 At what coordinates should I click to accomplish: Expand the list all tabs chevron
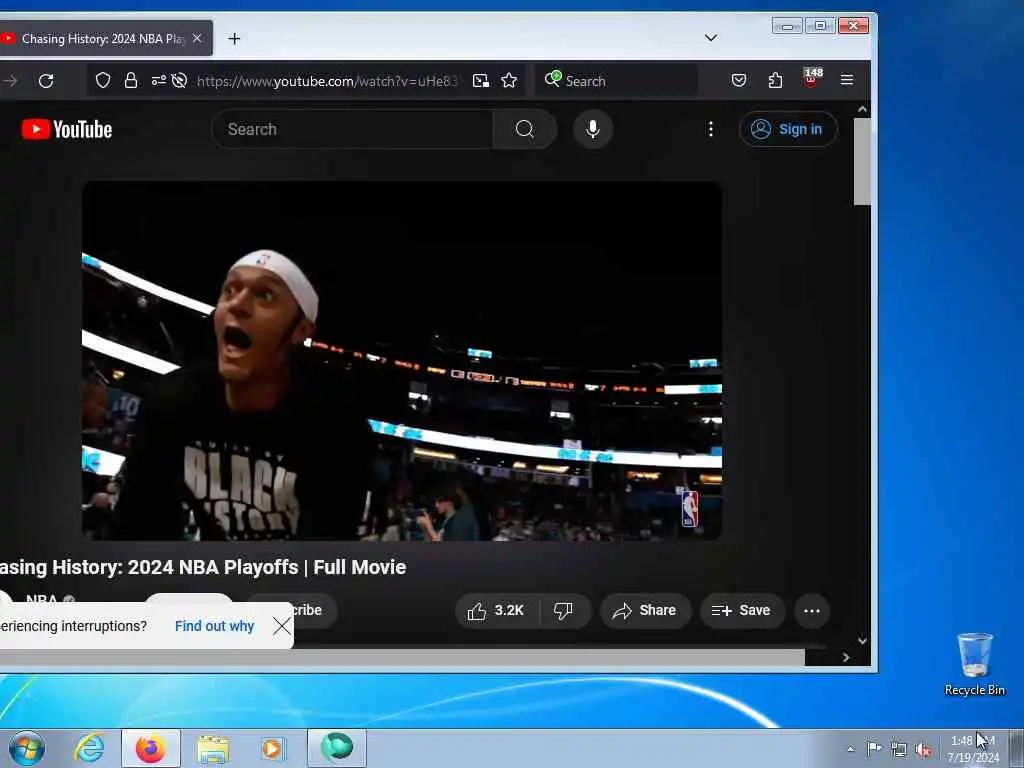711,38
